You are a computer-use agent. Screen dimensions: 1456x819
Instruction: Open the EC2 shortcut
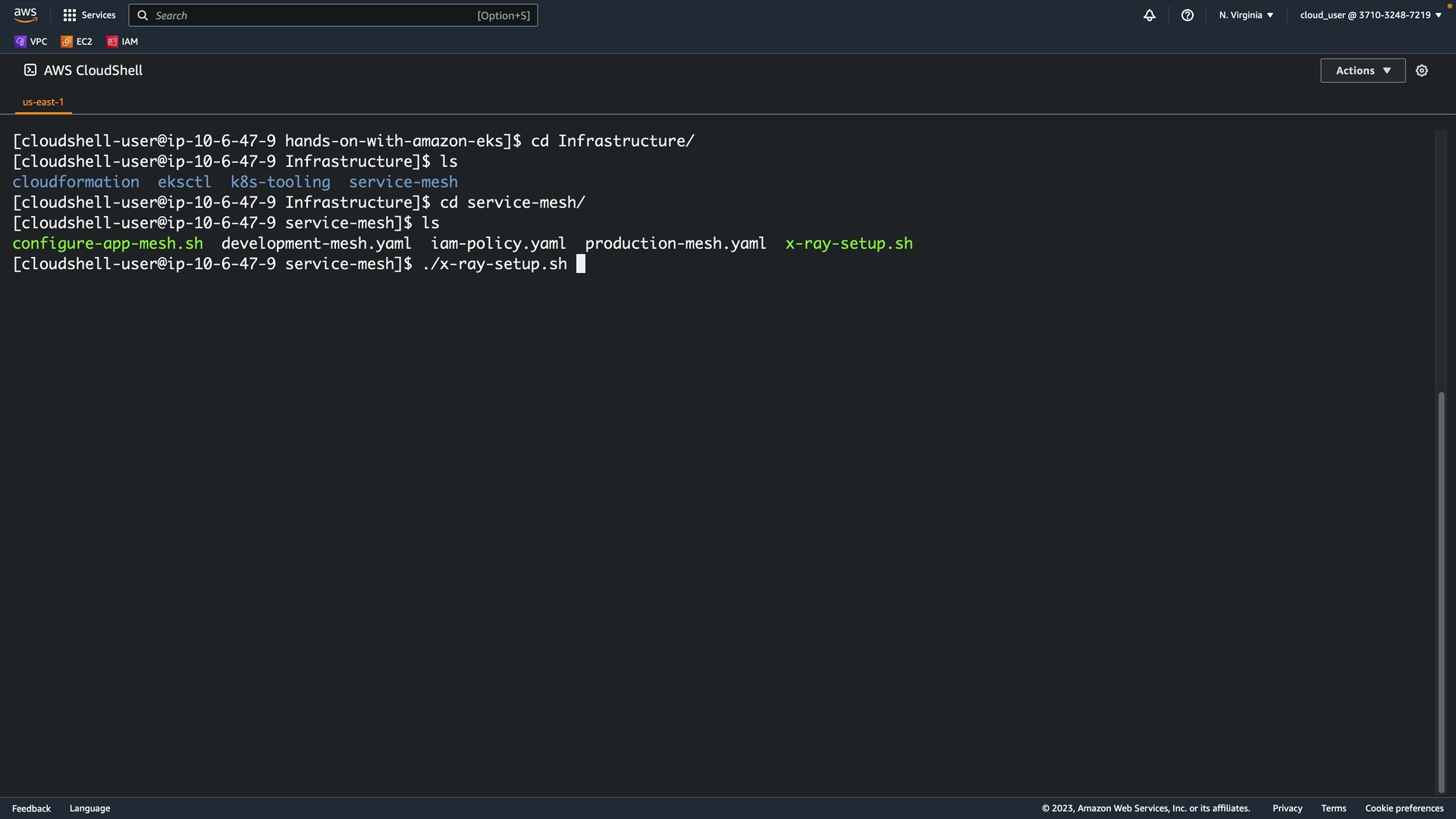point(77,42)
